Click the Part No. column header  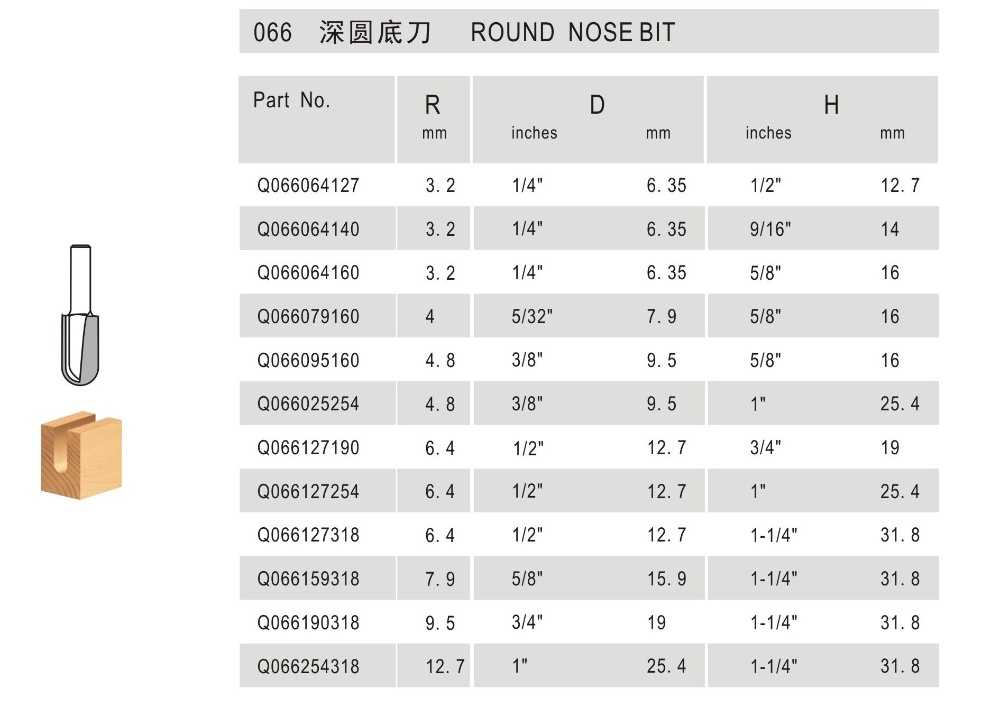point(291,100)
